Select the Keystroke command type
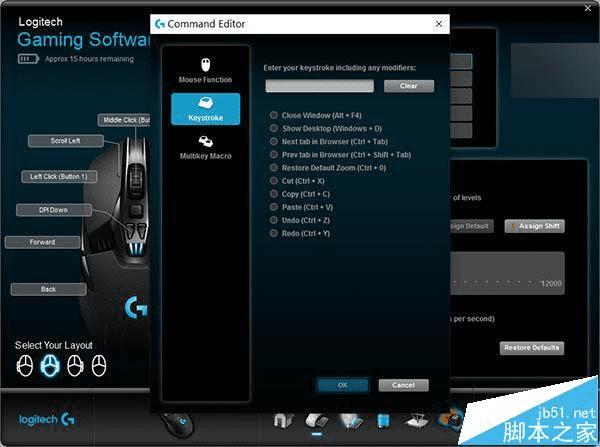The image size is (600, 447). [205, 109]
